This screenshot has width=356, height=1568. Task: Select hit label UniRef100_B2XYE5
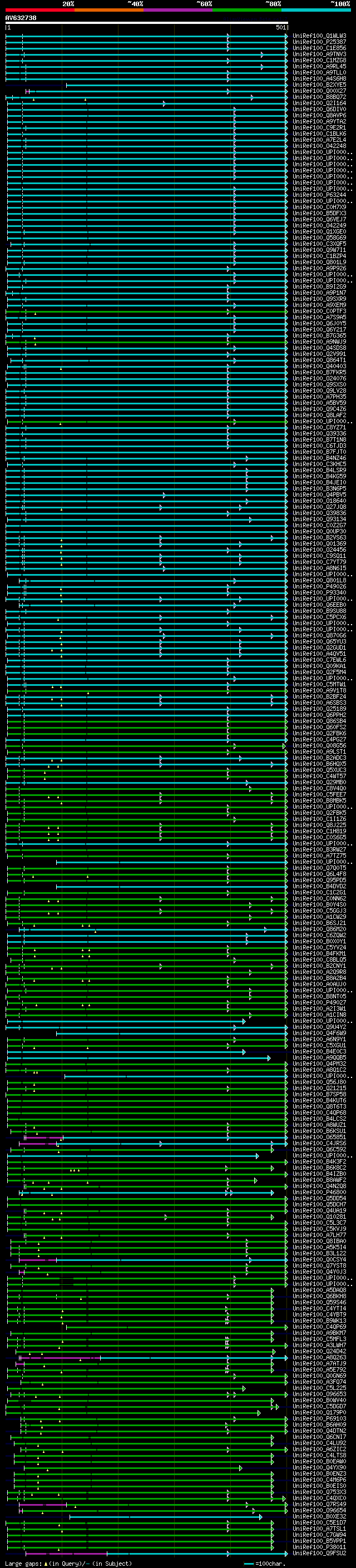319,85
